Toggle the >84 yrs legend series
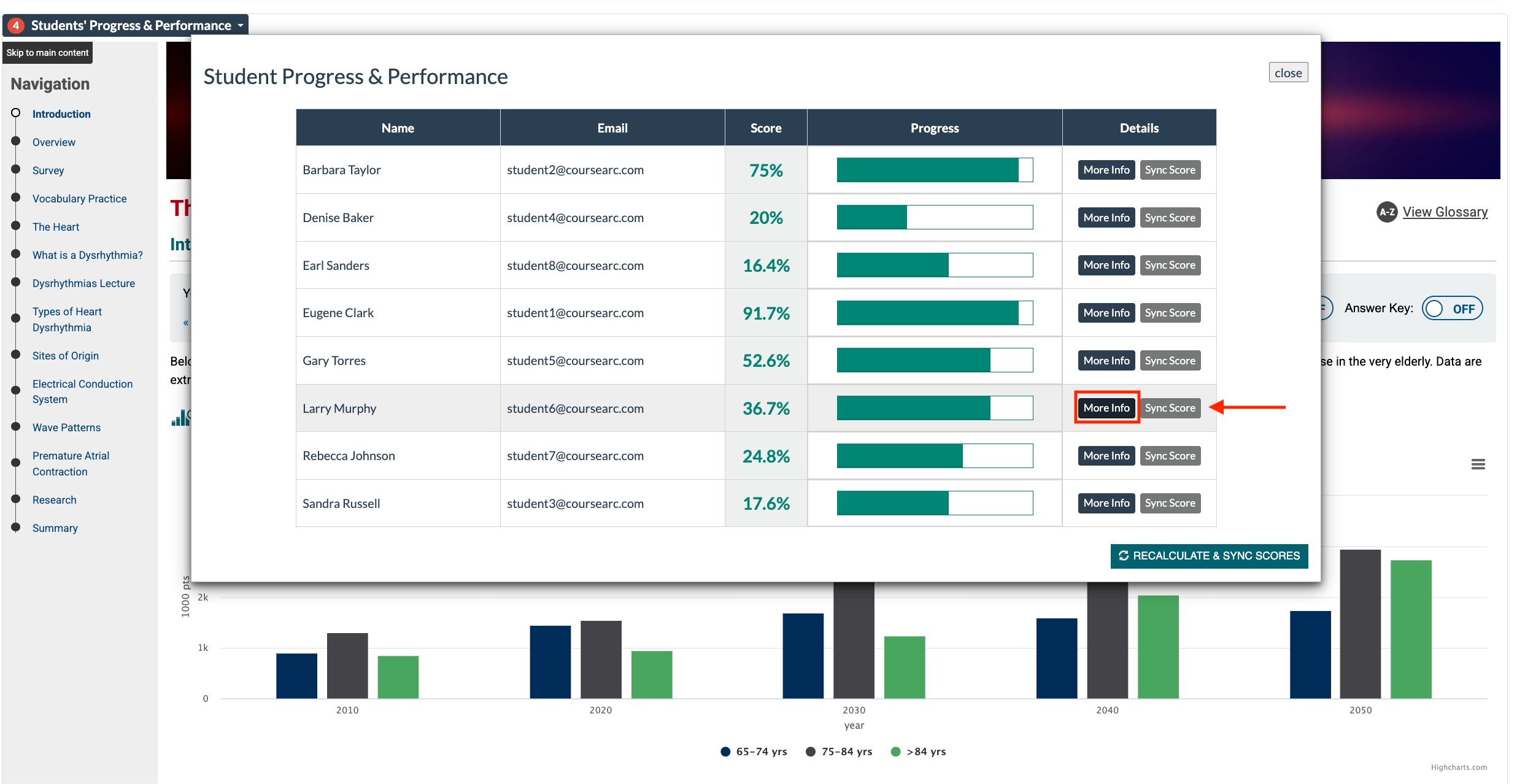 click(918, 751)
